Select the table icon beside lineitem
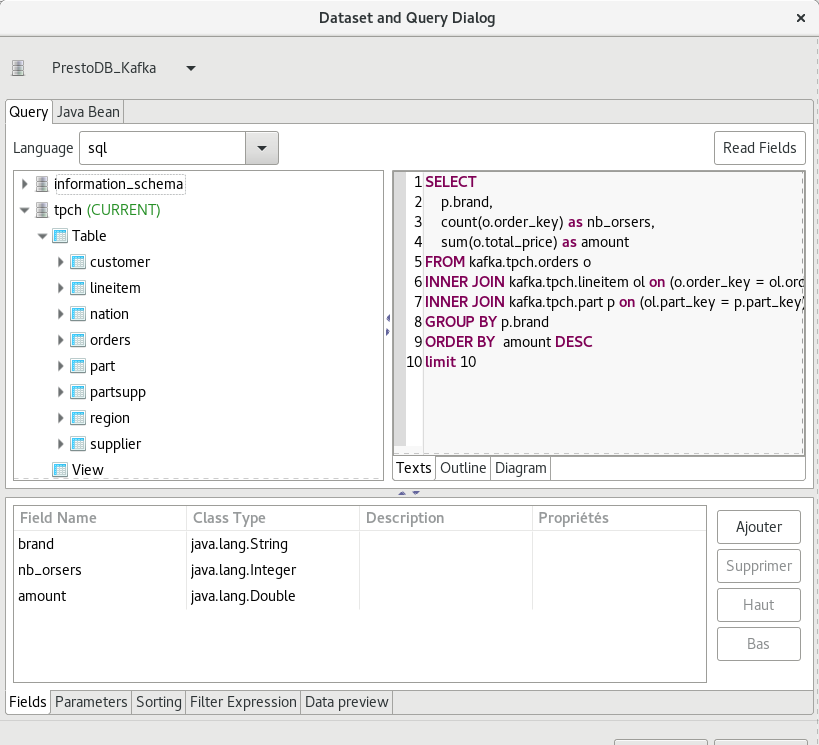Viewport: 819px width, 745px height. pos(77,288)
